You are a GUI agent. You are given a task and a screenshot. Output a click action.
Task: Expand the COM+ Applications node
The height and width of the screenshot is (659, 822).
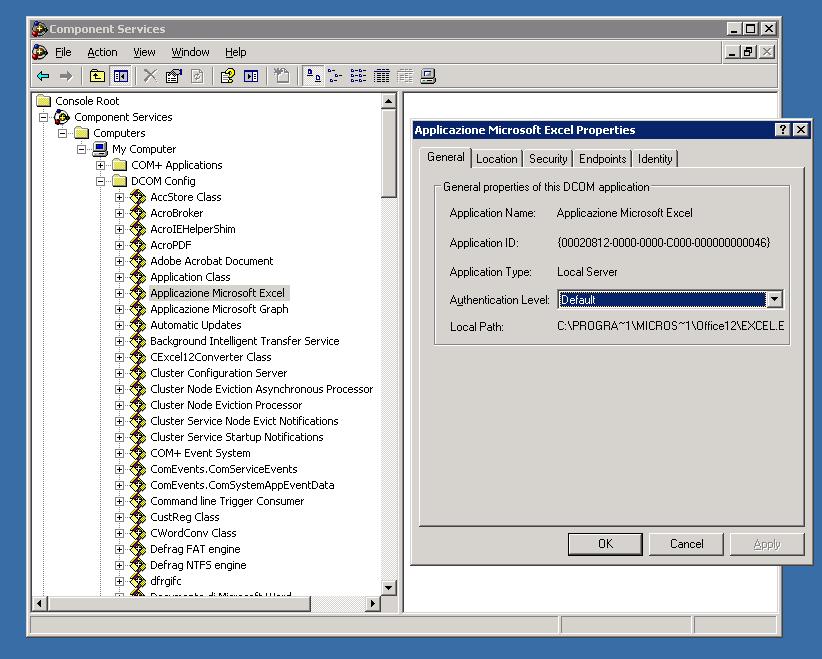click(101, 166)
